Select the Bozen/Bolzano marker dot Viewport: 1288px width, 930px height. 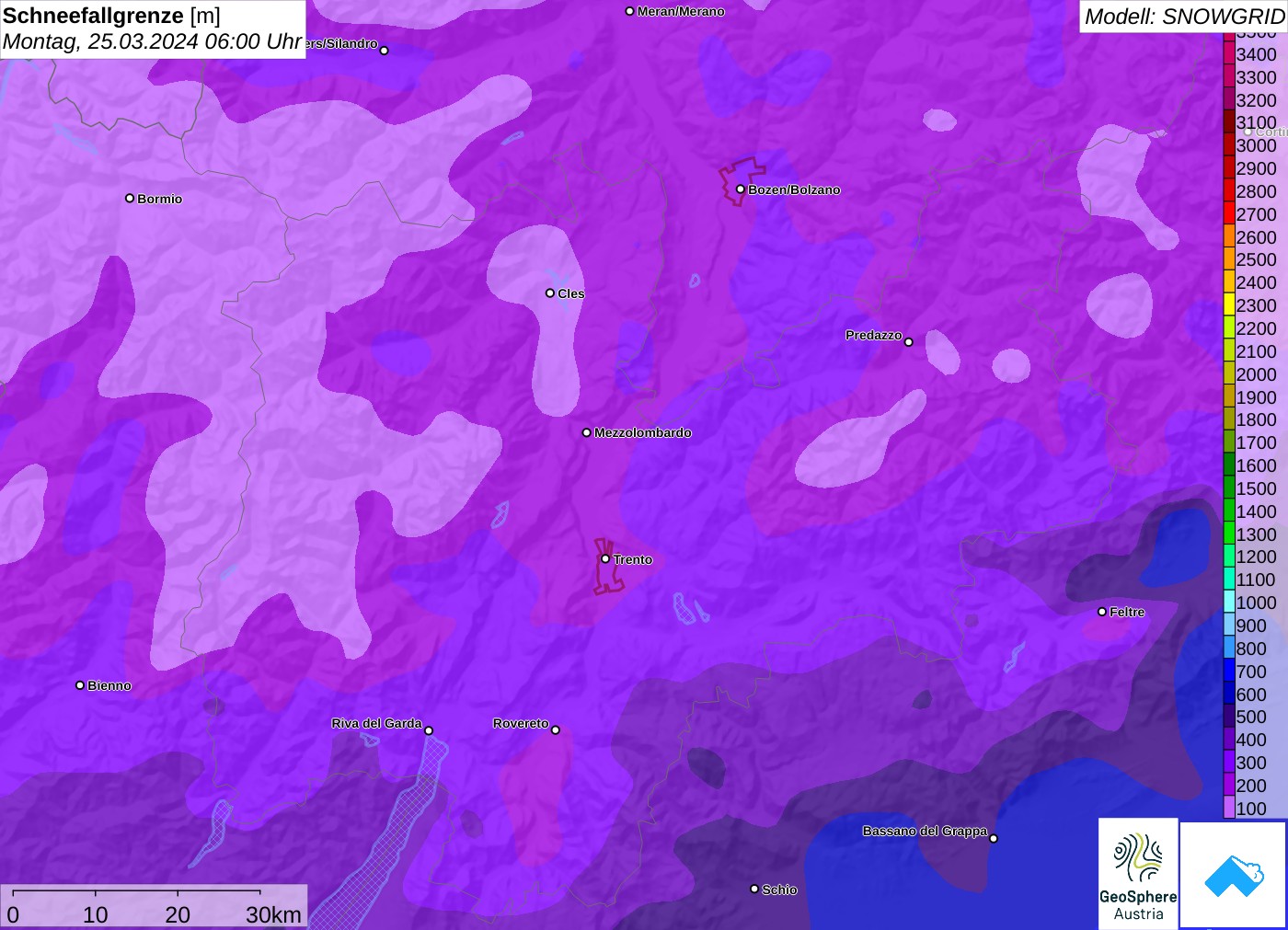coord(740,189)
